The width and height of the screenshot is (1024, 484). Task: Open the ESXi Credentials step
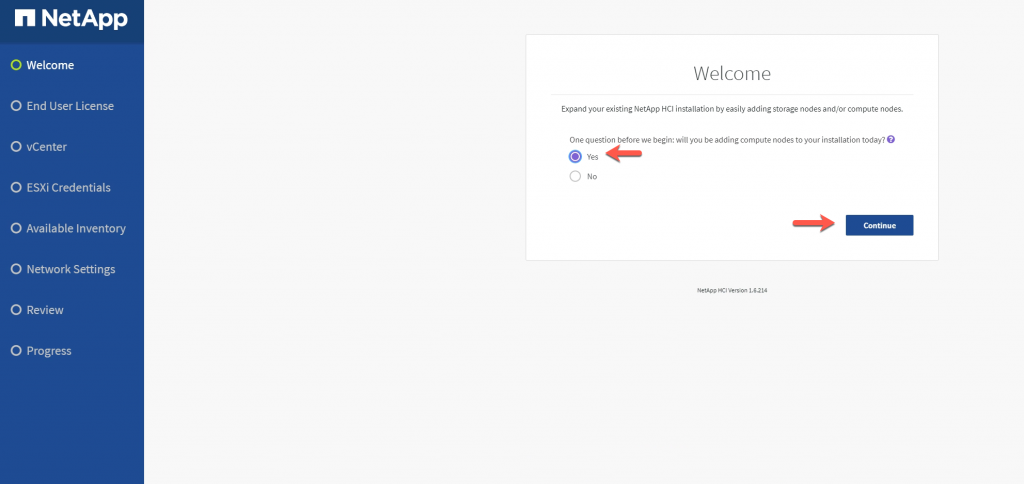point(61,187)
